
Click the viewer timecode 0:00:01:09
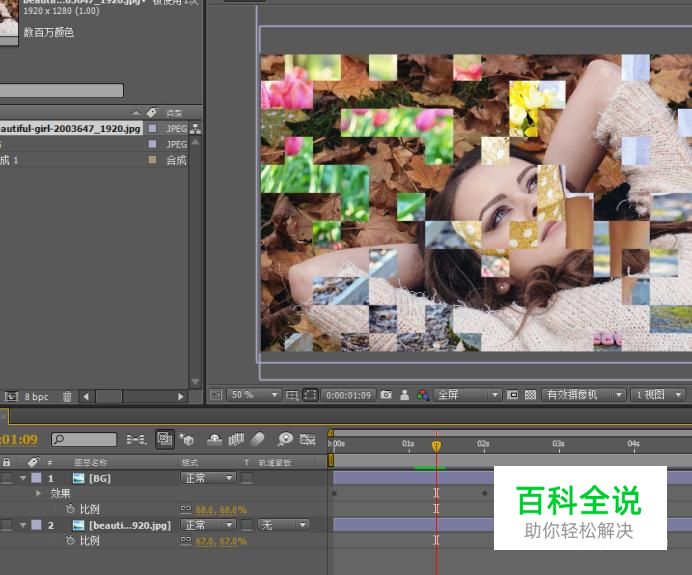[348, 395]
